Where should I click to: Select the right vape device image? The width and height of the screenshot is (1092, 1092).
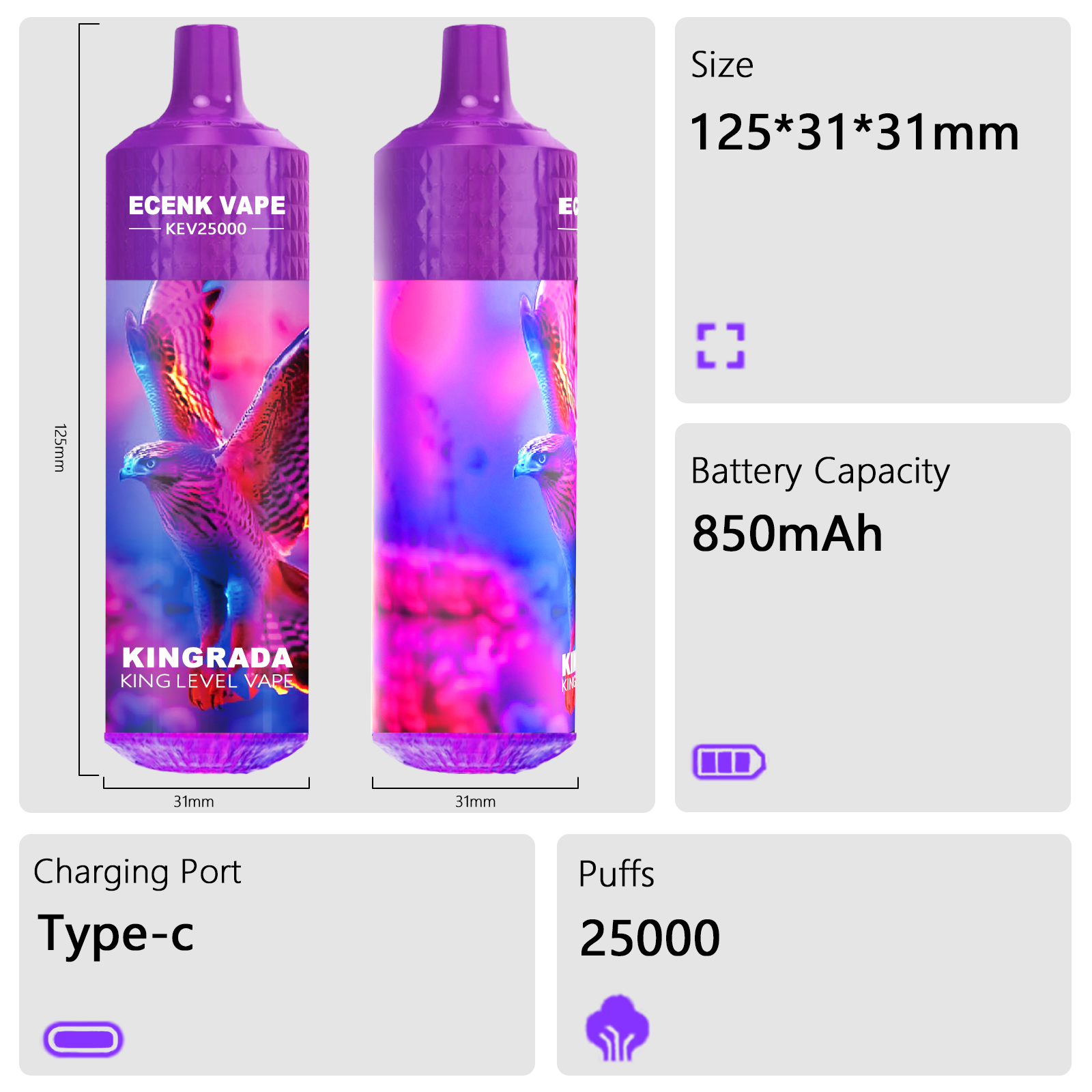(475, 399)
